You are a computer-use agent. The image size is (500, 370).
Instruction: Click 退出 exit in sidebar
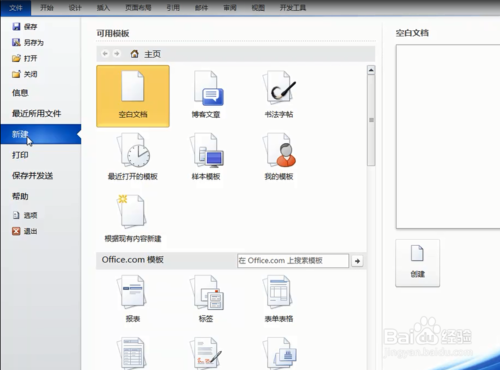point(25,231)
